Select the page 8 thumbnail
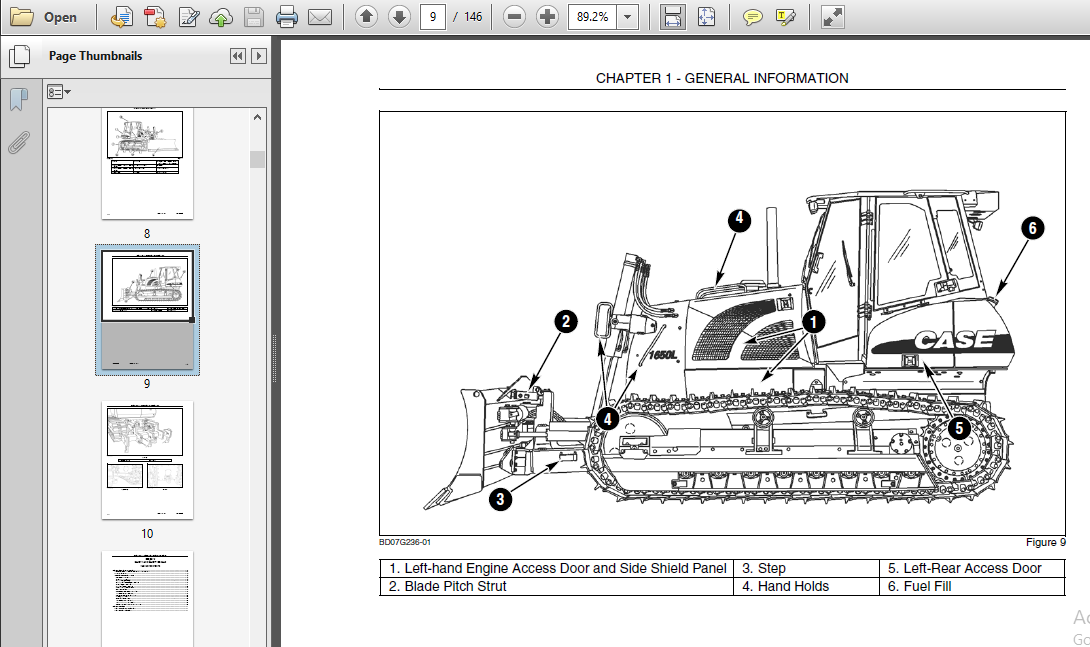Screen dimensions: 1090x647 [147, 164]
